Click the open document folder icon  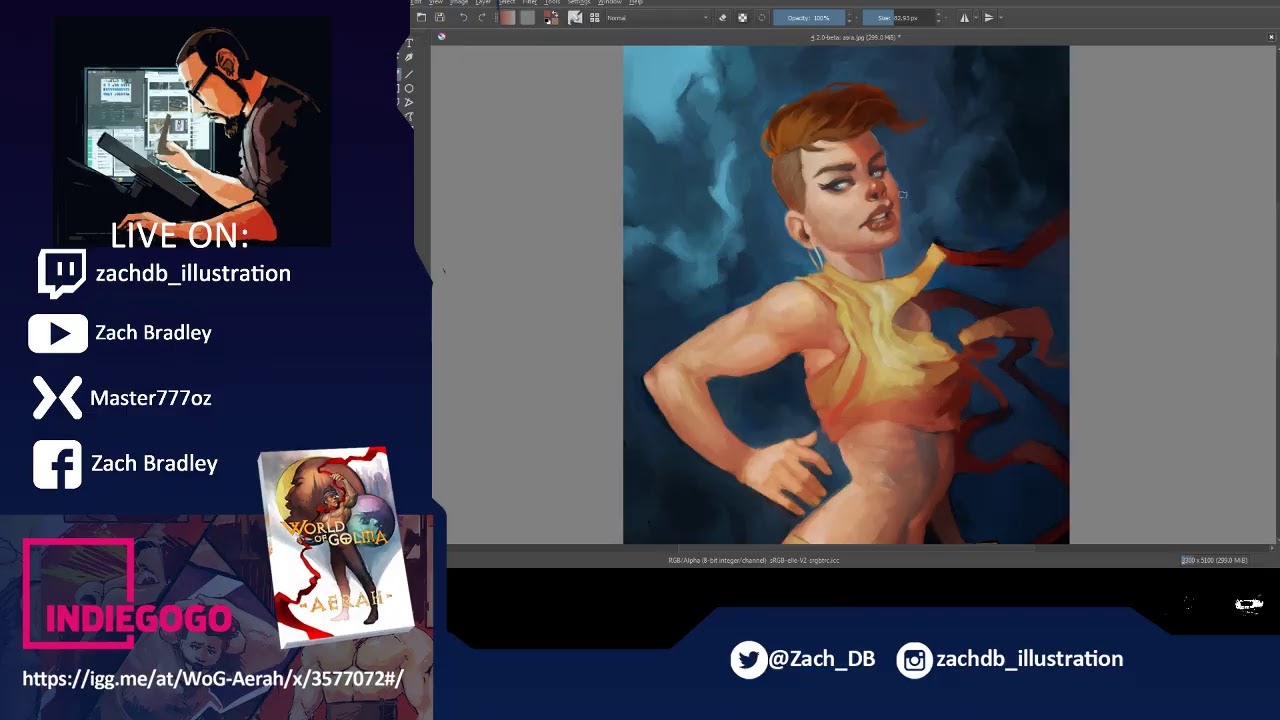pos(421,17)
